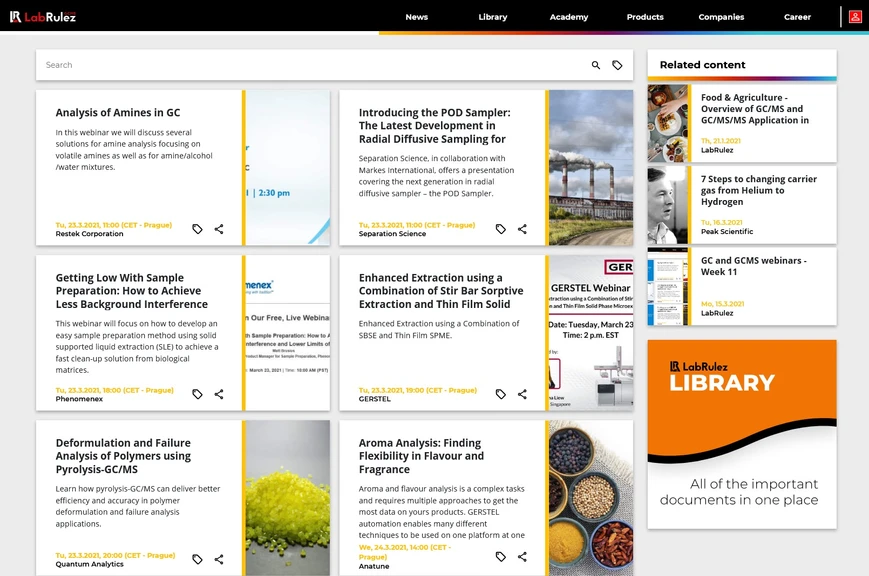Click the tag icon on Deformulation of Polymers card
Image resolution: width=869 pixels, height=576 pixels.
pyautogui.click(x=197, y=559)
